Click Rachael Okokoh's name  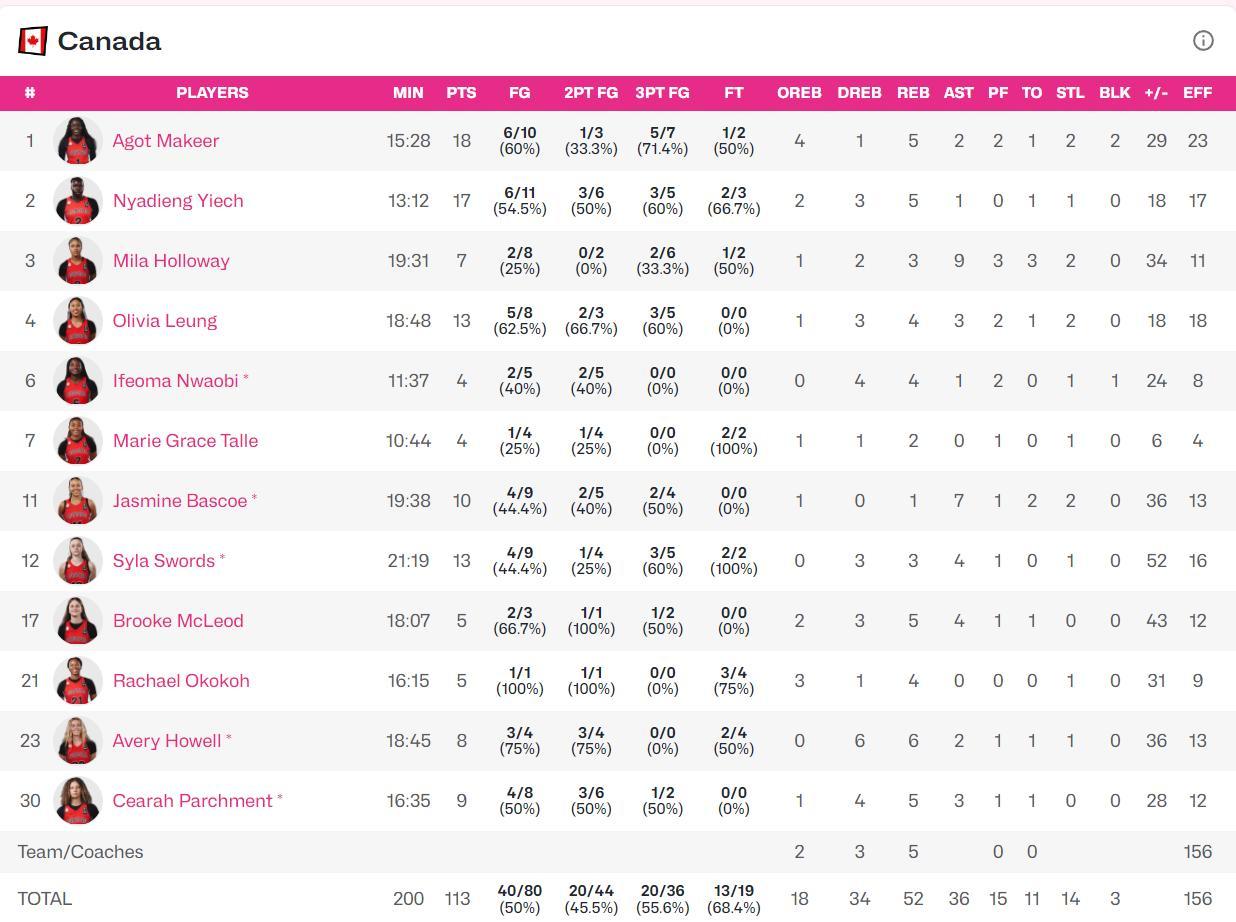(x=181, y=681)
